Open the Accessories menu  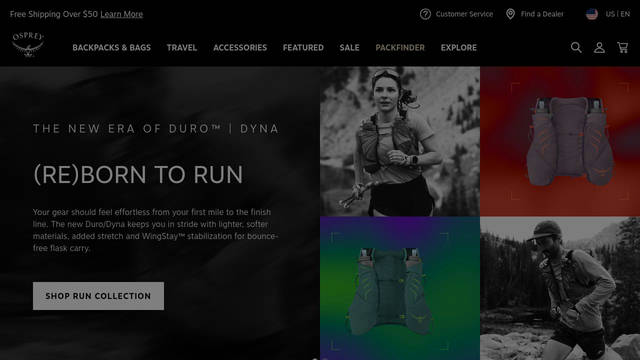point(240,48)
